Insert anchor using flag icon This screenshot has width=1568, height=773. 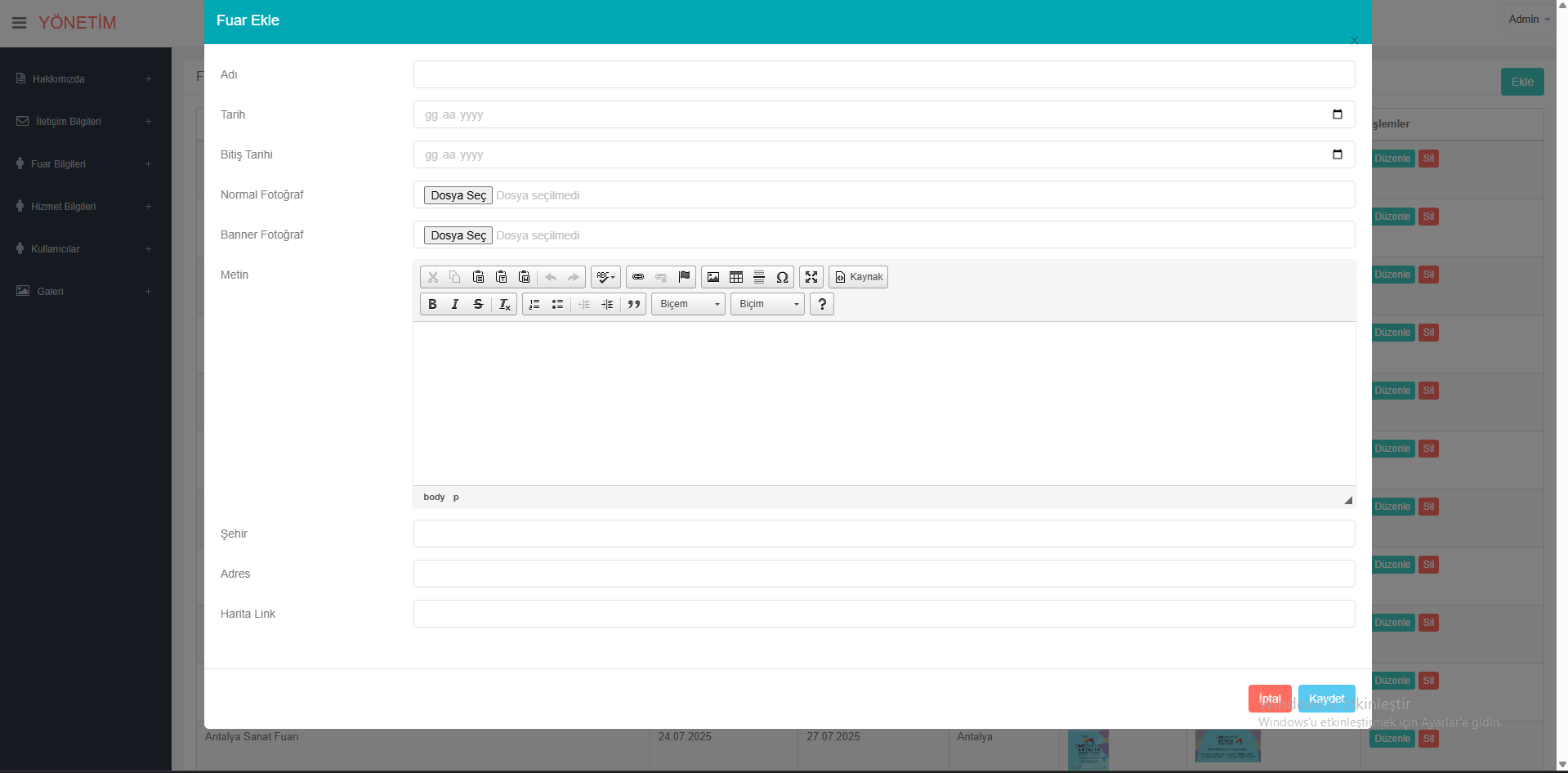tap(685, 277)
